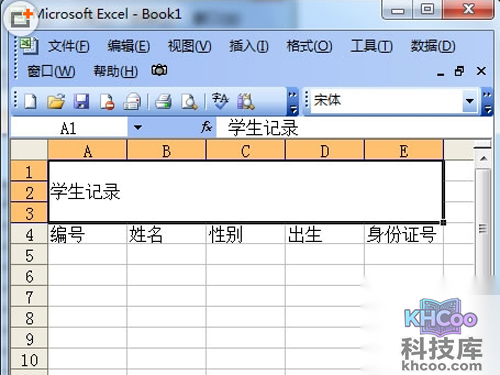Screen dimensions: 500x375
Task: Select cell containing 性别
Action: click(x=245, y=234)
